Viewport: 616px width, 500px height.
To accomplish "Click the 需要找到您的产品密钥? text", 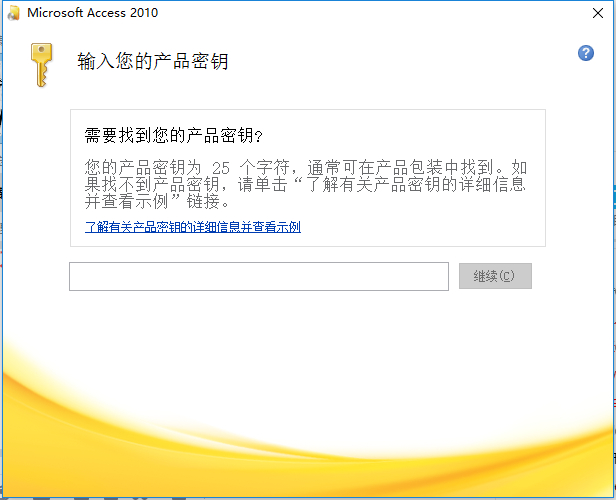I will pos(173,136).
